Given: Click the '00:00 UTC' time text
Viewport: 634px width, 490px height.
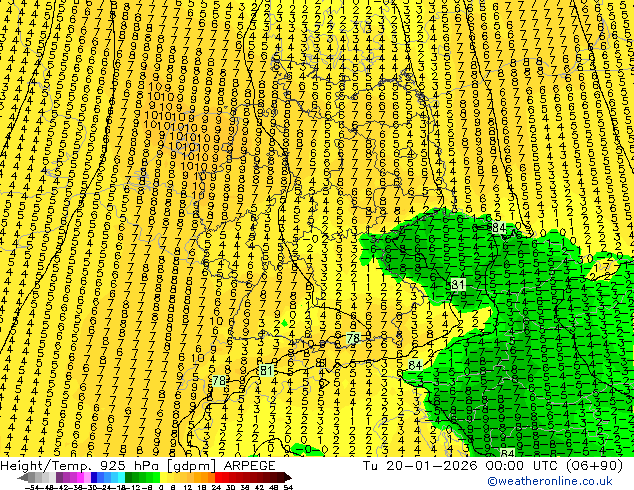Looking at the screenshot, I should [522, 465].
